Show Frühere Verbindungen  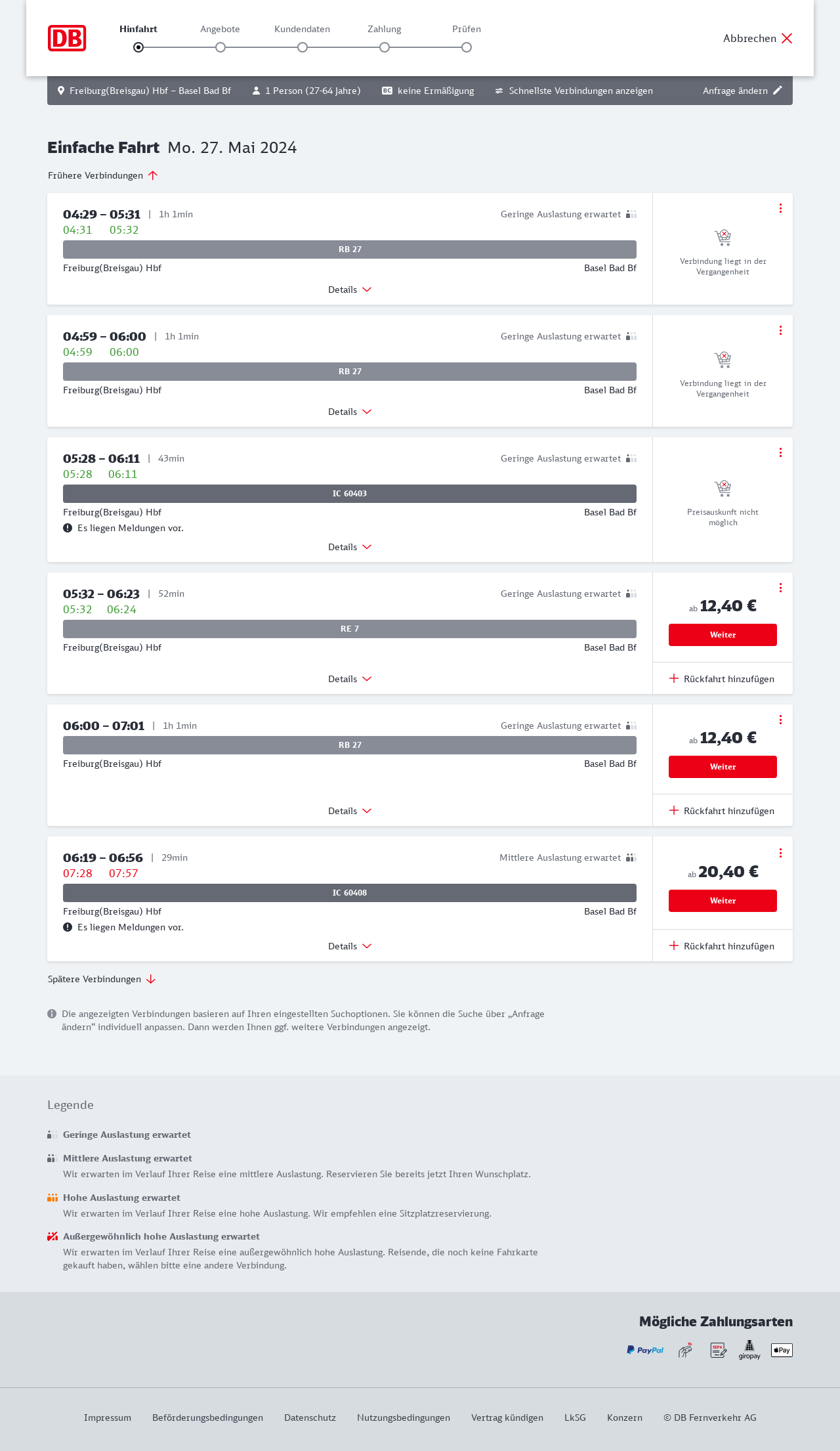click(x=103, y=175)
